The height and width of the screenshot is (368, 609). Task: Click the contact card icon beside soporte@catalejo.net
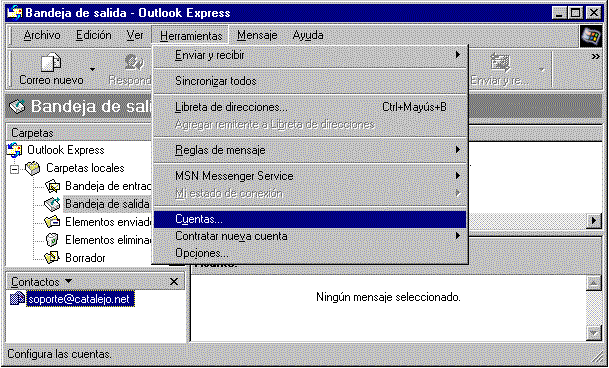(x=17, y=298)
